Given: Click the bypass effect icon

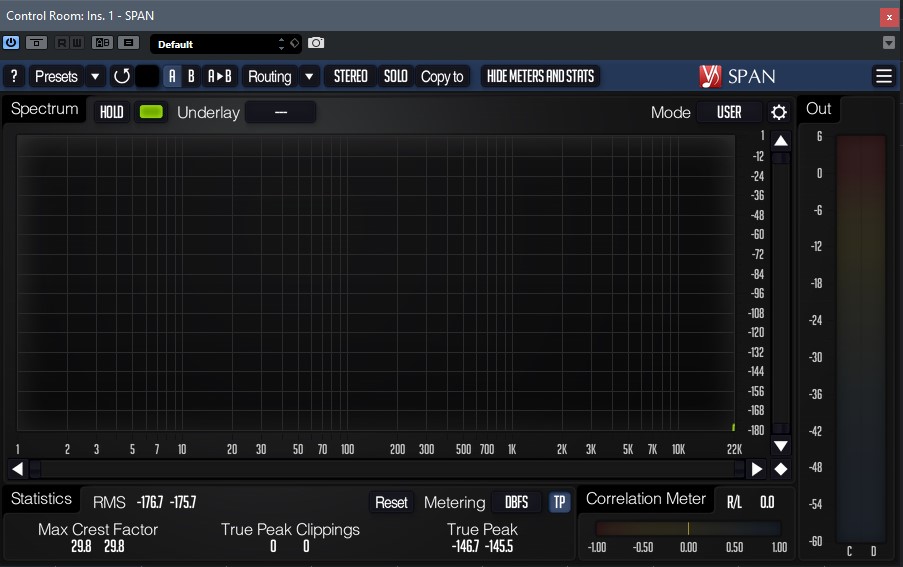Looking at the screenshot, I should point(36,43).
